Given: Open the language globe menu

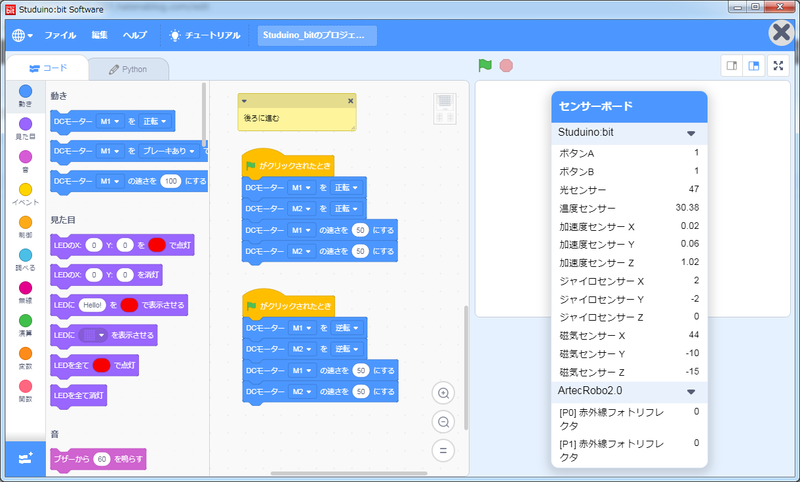Looking at the screenshot, I should click(x=22, y=35).
